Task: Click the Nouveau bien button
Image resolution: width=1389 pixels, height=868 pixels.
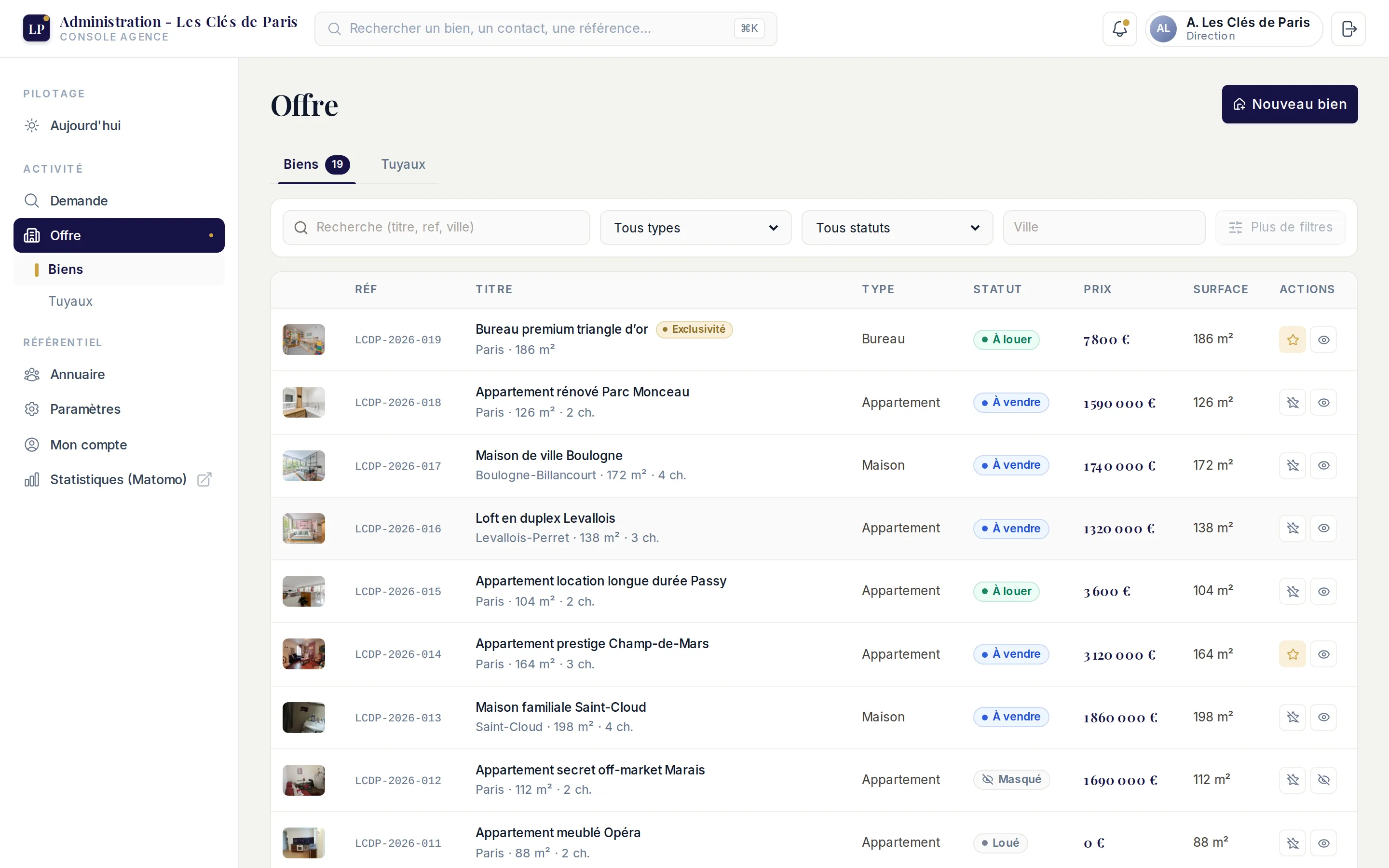Action: pos(1290,104)
